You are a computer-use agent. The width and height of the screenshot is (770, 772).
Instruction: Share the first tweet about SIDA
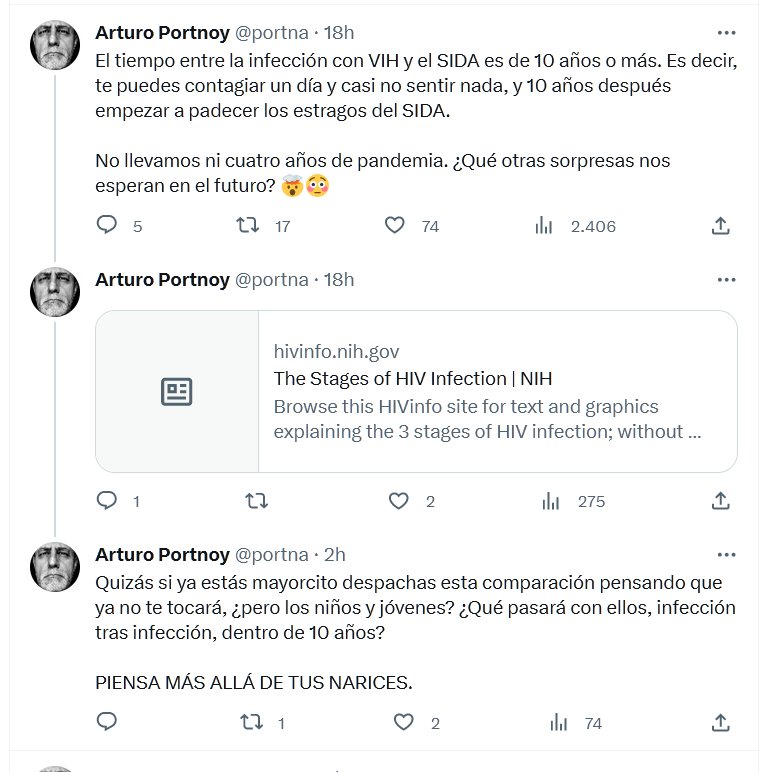pyautogui.click(x=720, y=226)
